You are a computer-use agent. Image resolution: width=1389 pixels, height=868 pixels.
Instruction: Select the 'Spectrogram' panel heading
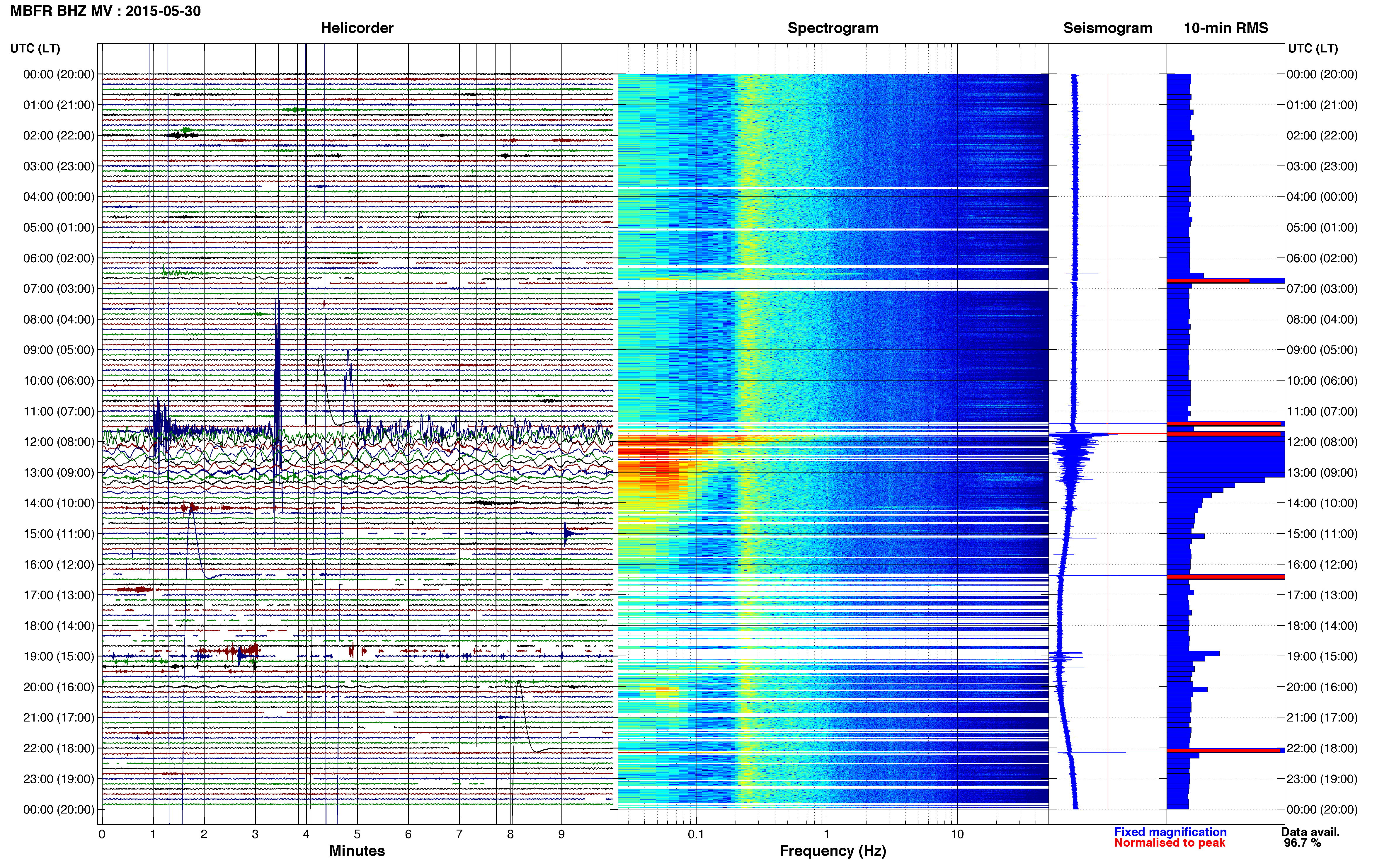(x=833, y=28)
